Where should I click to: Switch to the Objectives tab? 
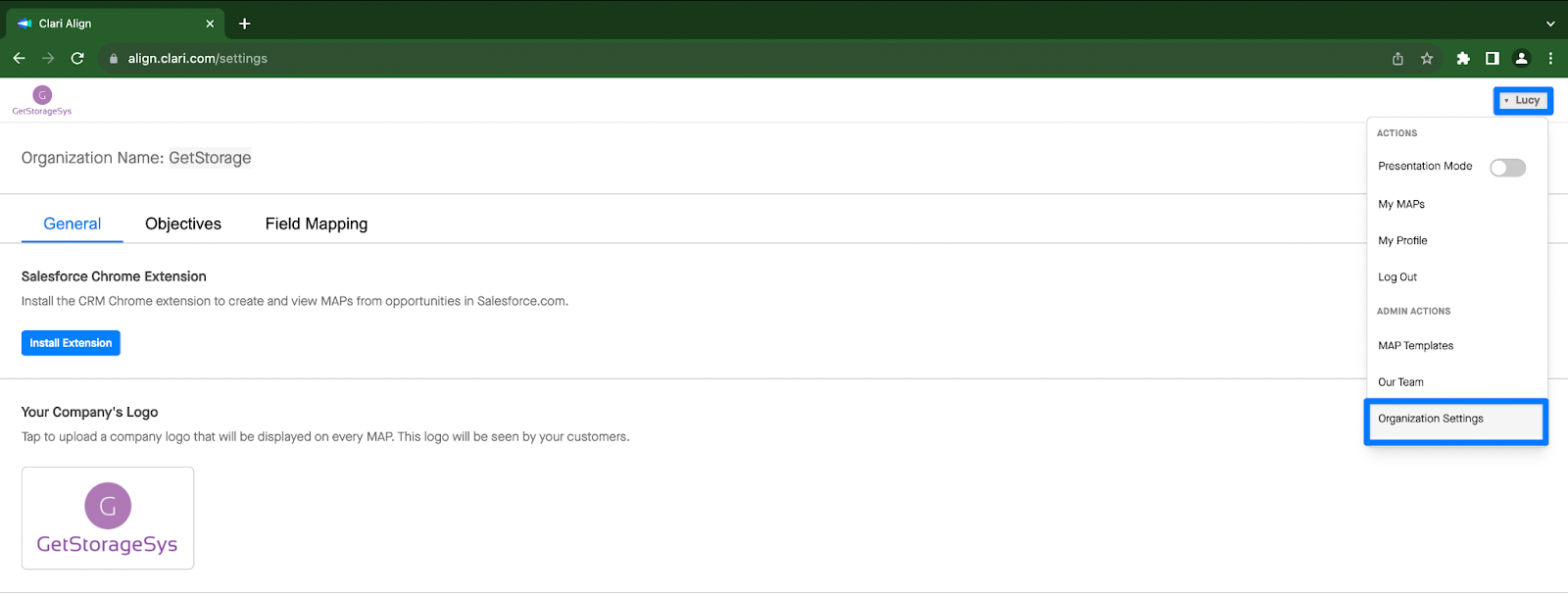(x=183, y=223)
